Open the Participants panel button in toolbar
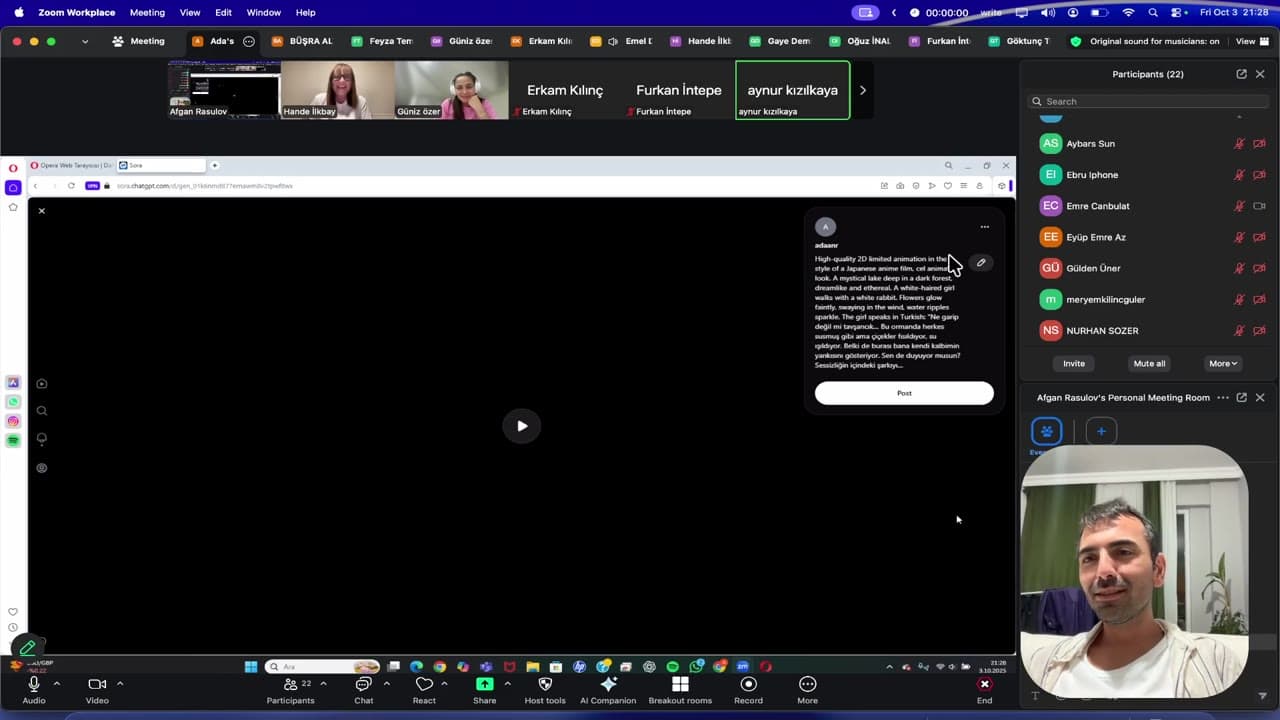The image size is (1280, 720). 290,689
